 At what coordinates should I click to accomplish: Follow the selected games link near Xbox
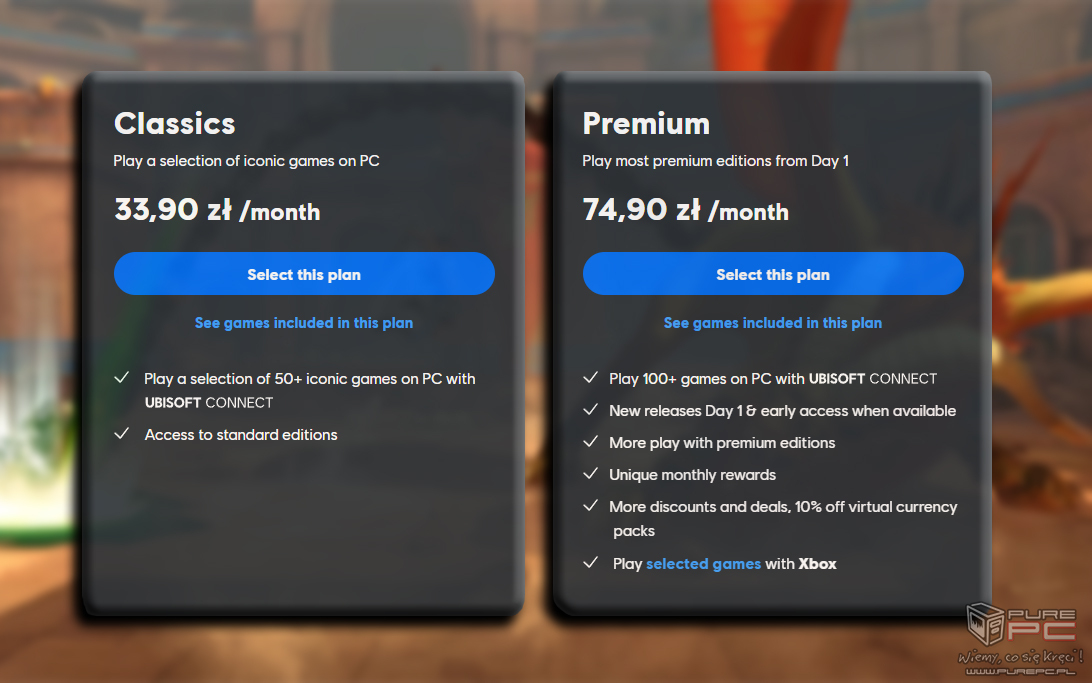[703, 564]
